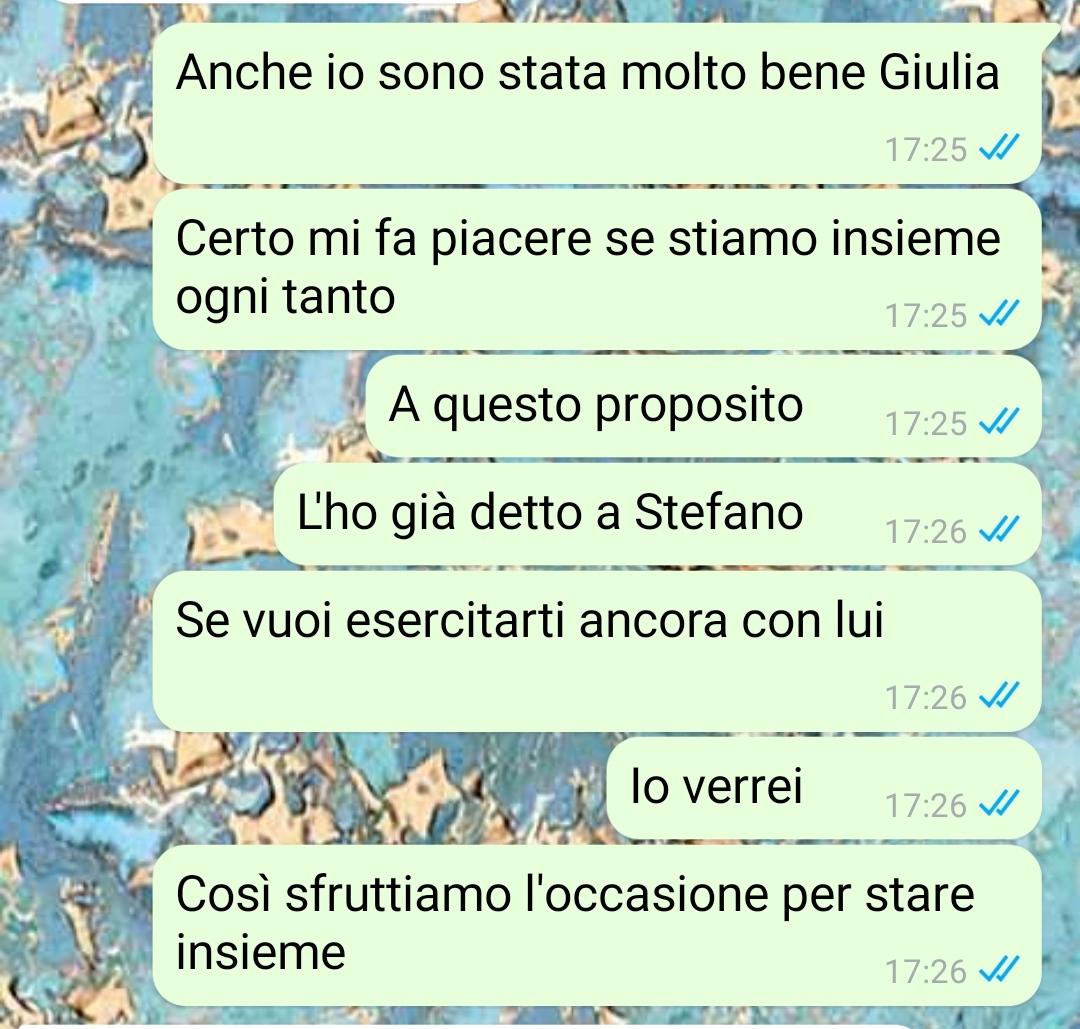Select the 'Certo mi fa piacere' message bubble
The height and width of the screenshot is (1029, 1080).
point(596,270)
